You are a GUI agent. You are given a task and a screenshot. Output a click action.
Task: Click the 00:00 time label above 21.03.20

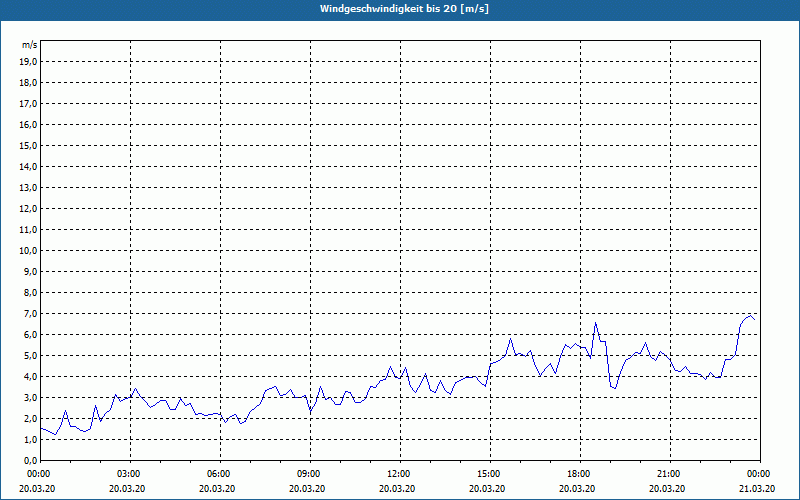758,474
